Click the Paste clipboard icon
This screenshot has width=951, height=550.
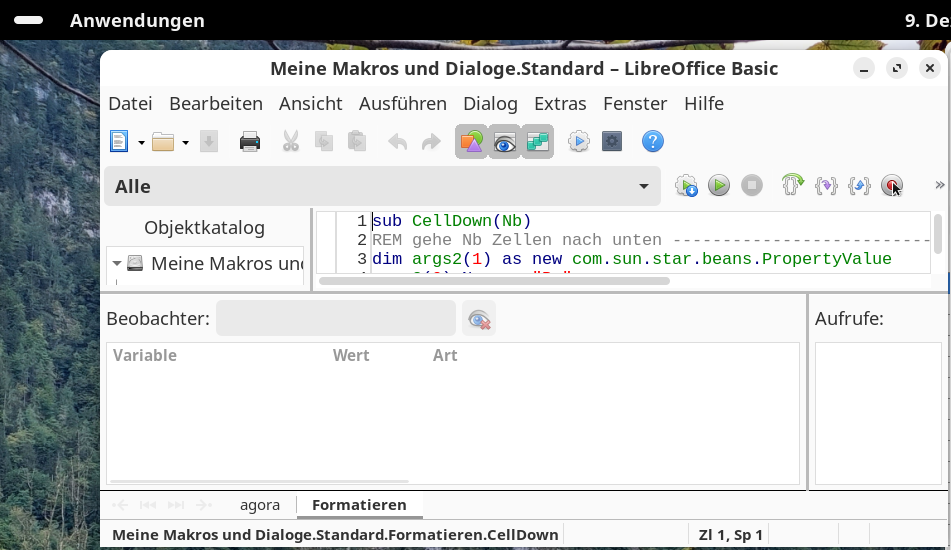coord(357,142)
